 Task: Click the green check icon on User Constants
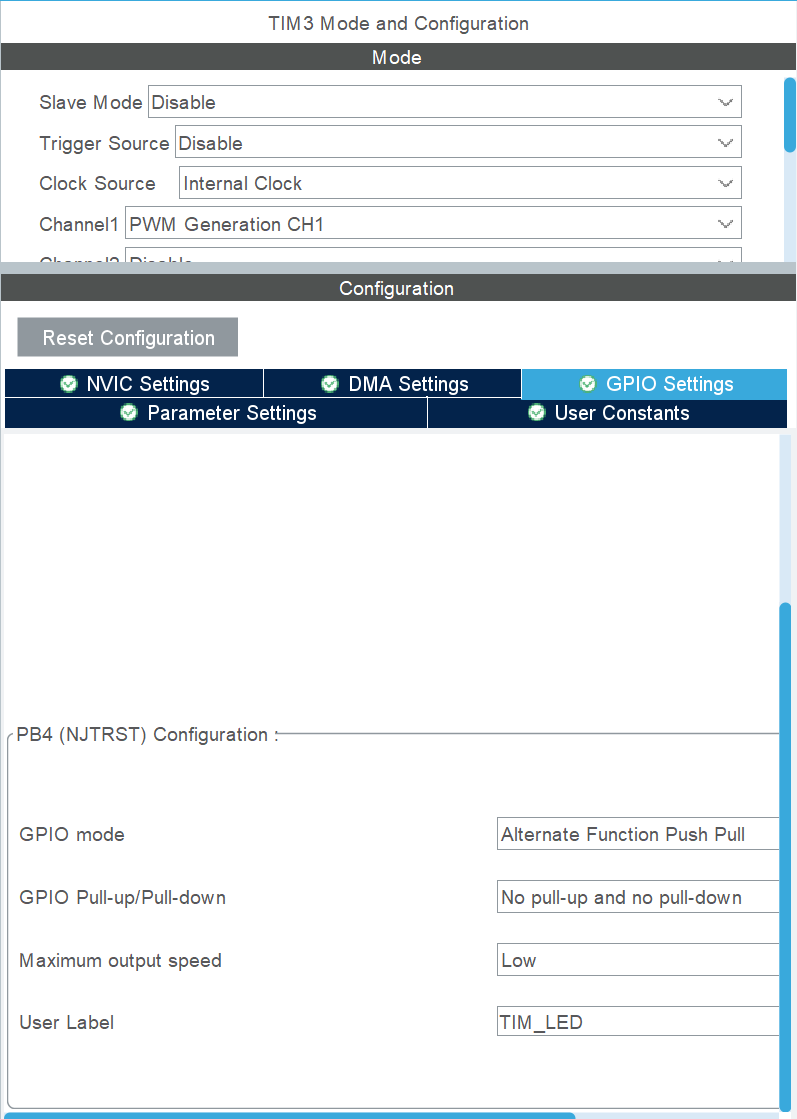537,412
